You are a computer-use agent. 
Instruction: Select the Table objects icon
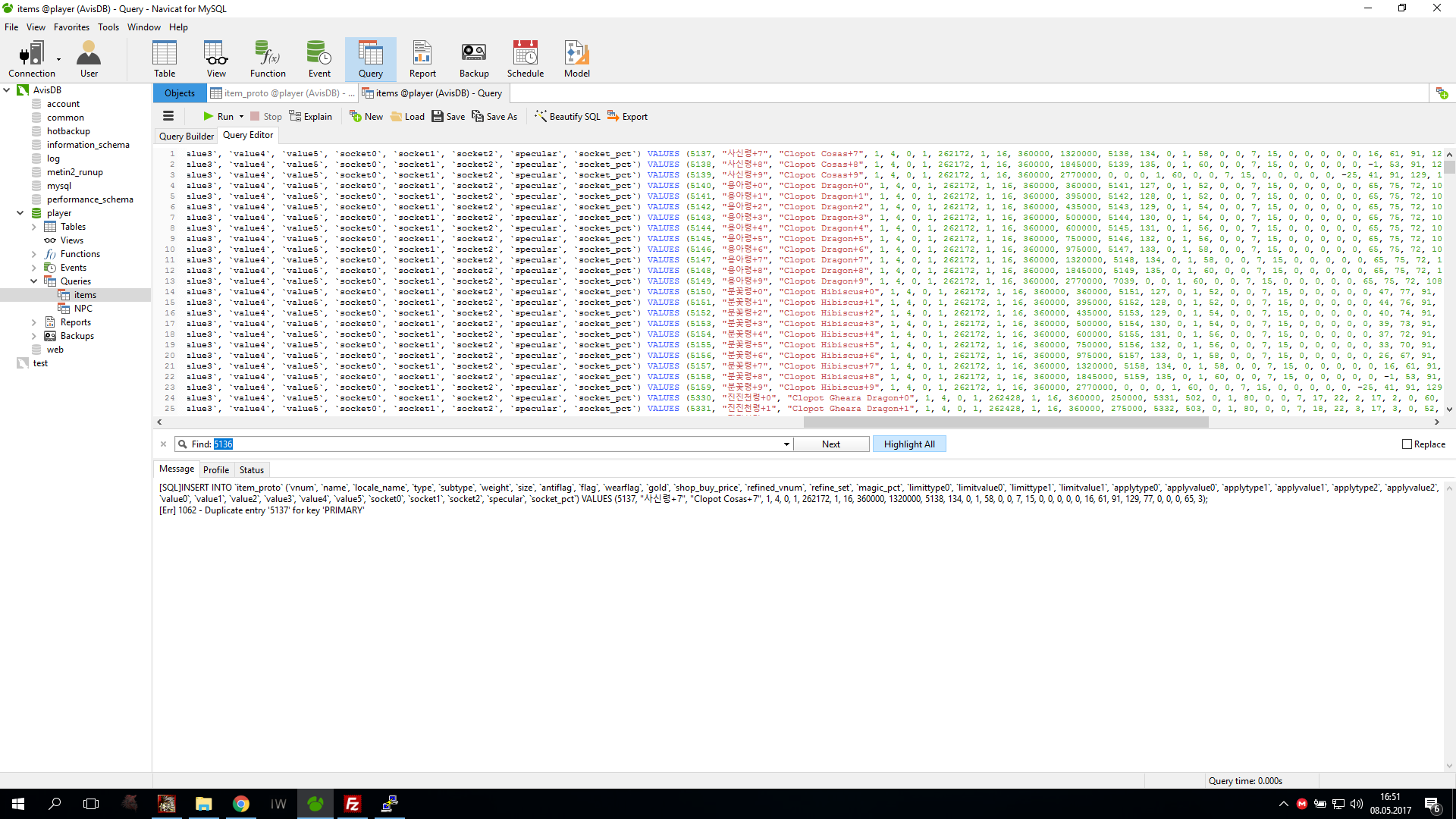pos(165,59)
